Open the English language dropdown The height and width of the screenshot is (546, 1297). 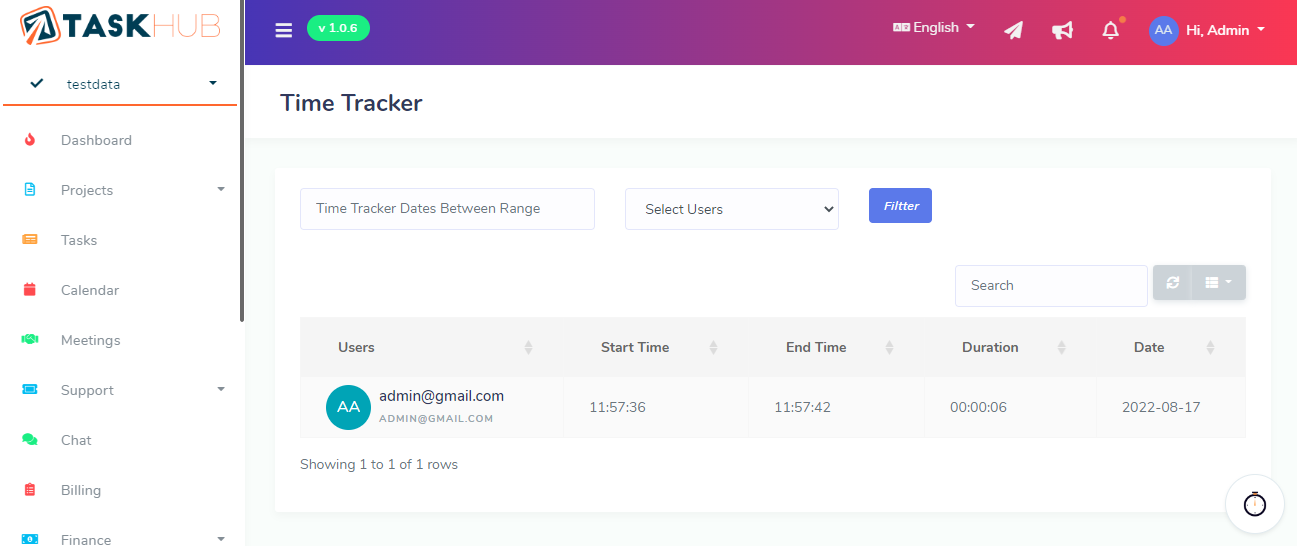[934, 28]
